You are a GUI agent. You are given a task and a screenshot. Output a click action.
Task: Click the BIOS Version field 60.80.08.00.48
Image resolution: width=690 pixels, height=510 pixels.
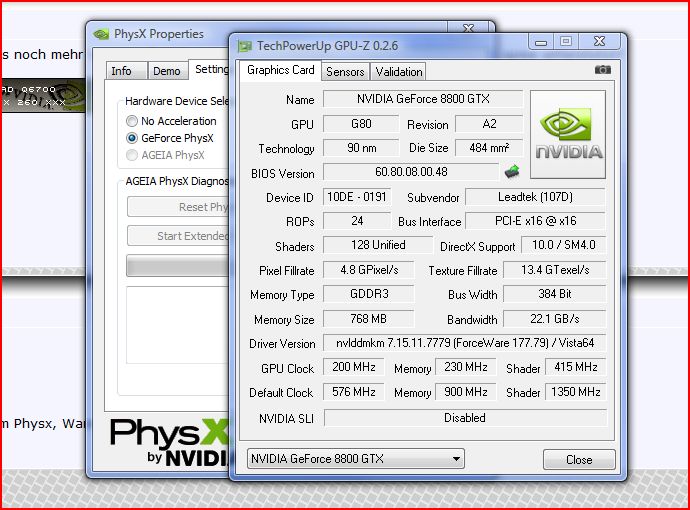[411, 172]
